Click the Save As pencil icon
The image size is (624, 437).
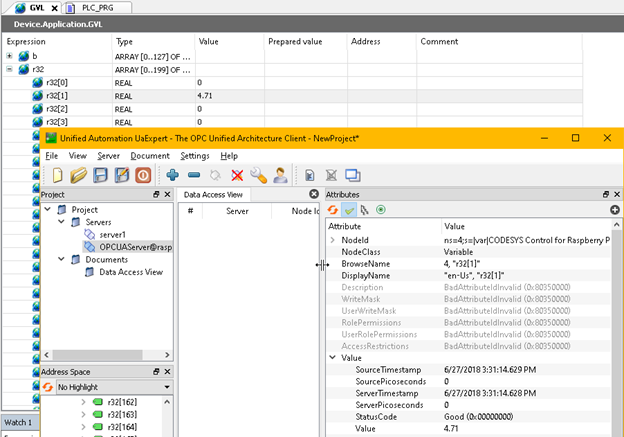pyautogui.click(x=122, y=175)
